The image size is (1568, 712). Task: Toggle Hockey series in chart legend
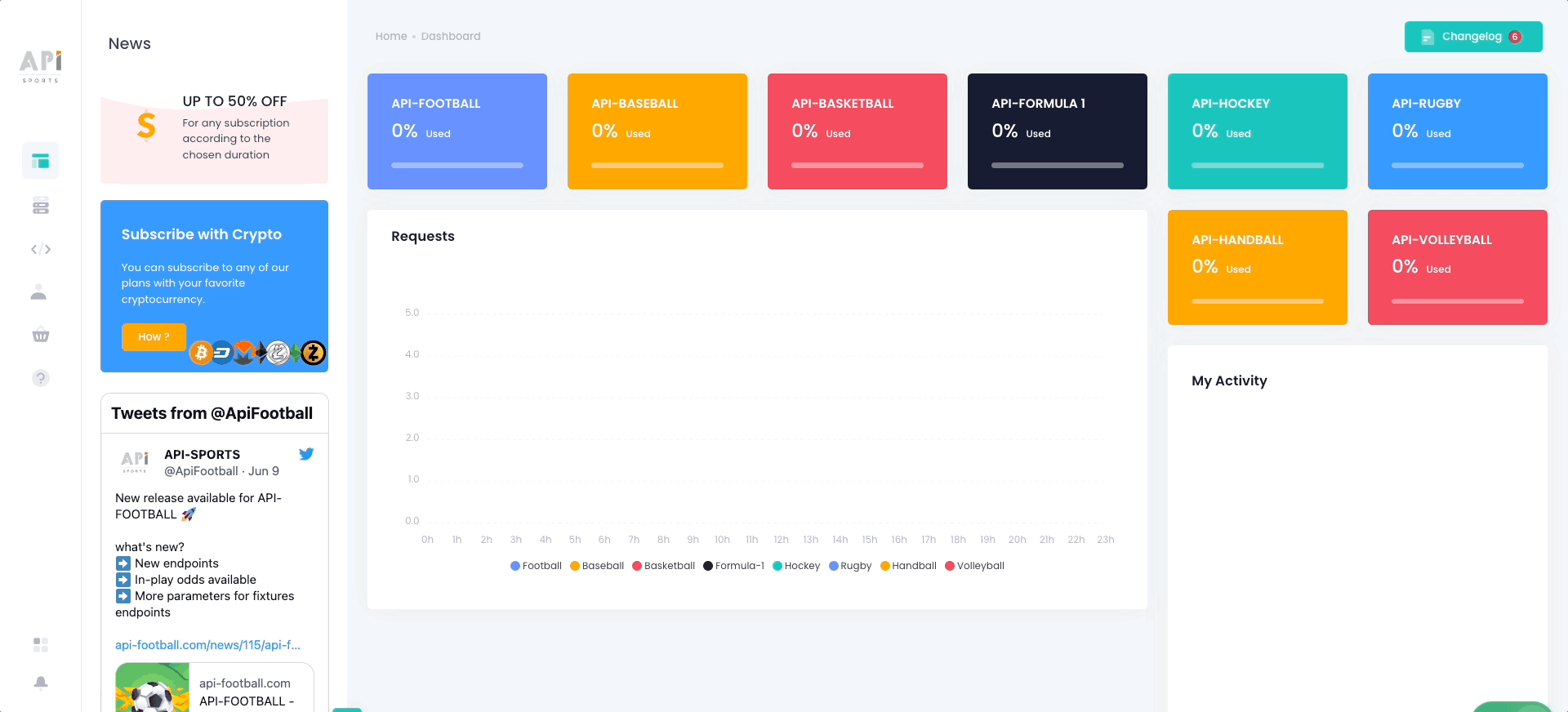point(796,566)
